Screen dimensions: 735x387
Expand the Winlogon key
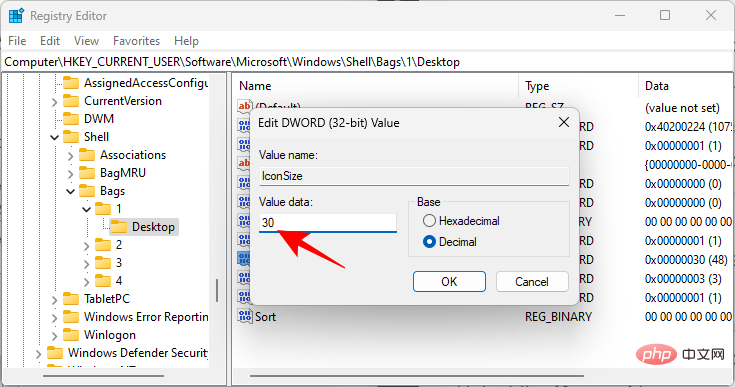click(x=54, y=335)
